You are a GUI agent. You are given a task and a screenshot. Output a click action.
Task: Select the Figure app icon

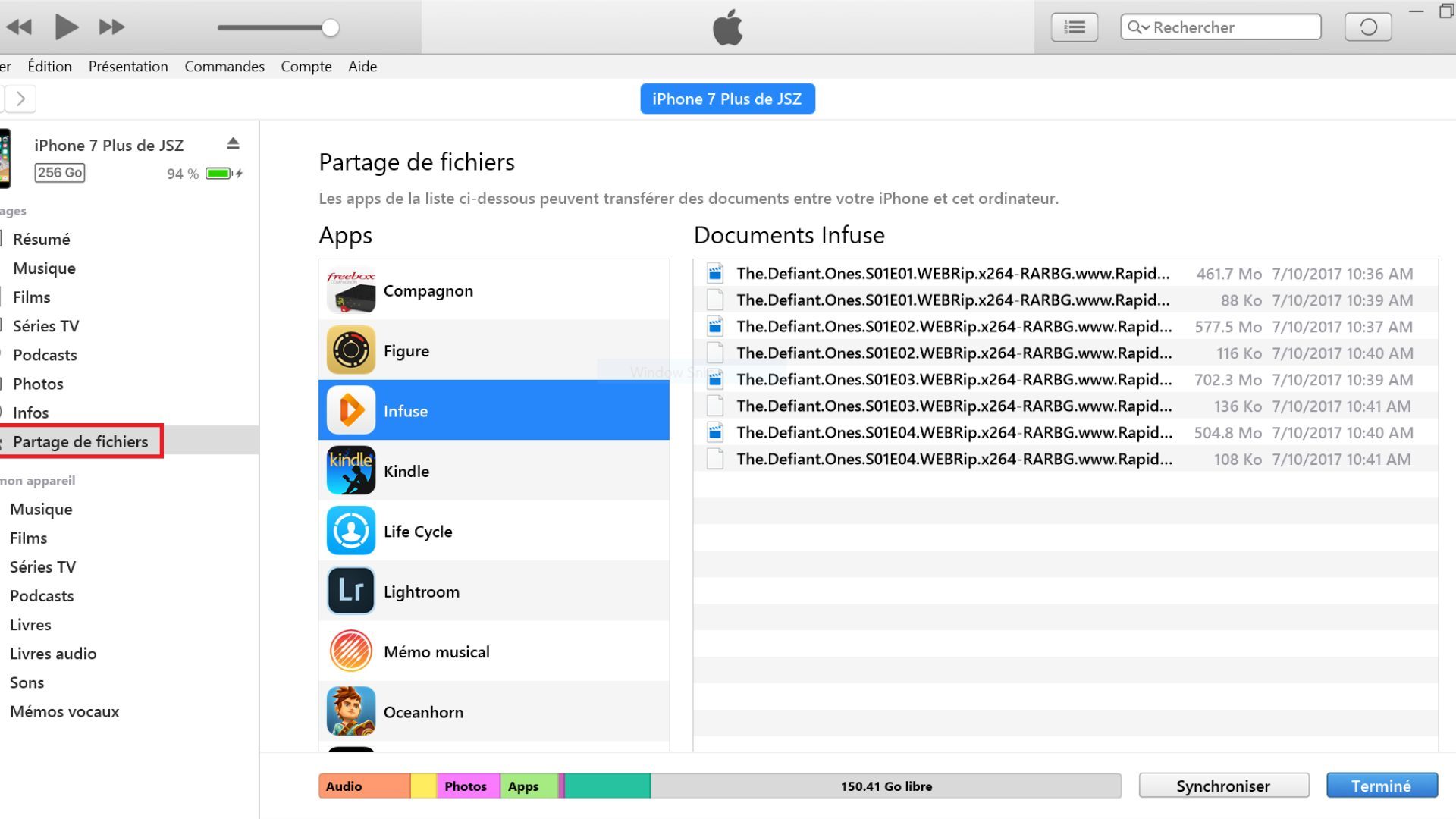pyautogui.click(x=351, y=350)
